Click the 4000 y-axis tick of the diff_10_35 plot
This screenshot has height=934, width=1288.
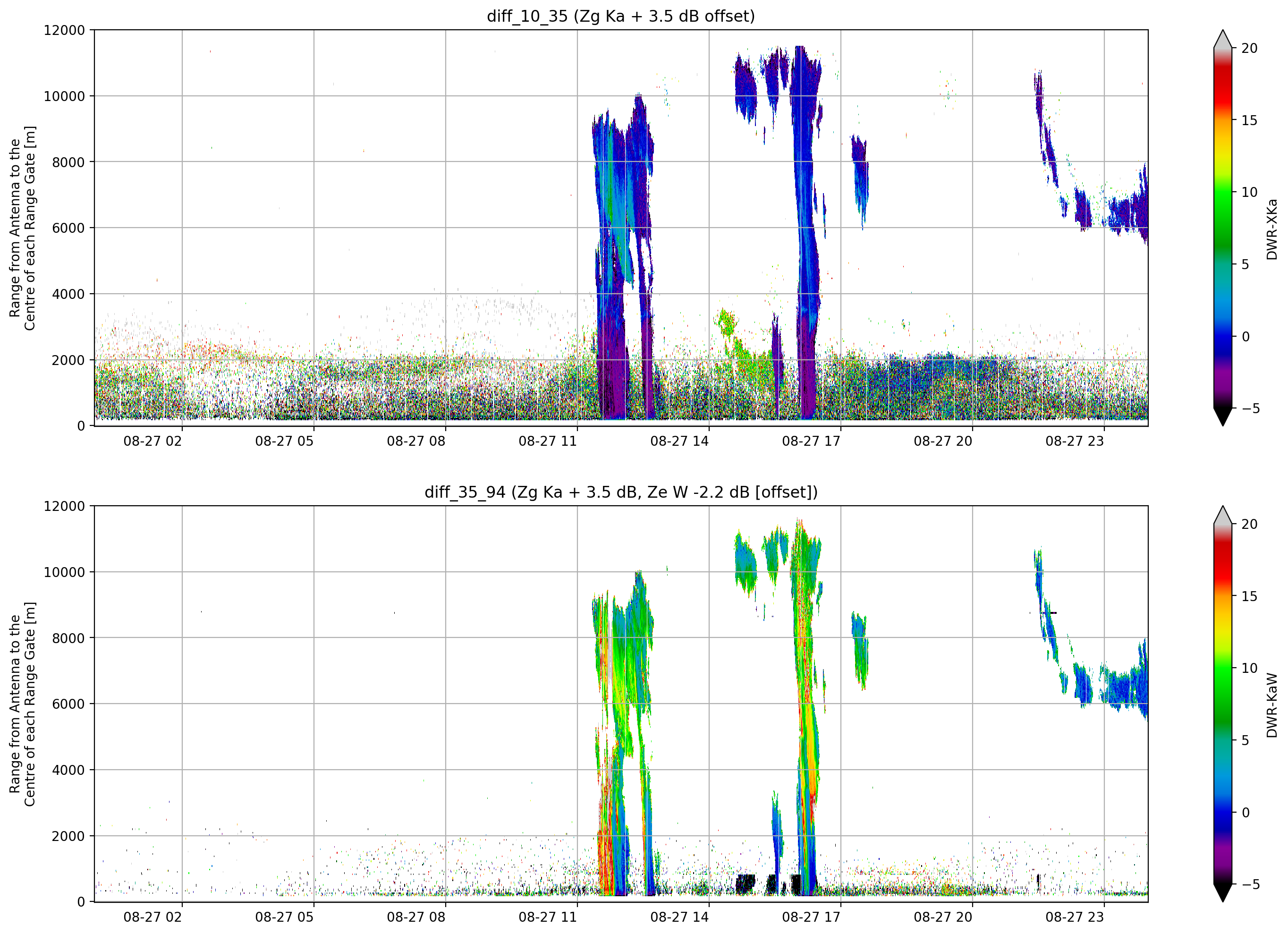(68, 294)
